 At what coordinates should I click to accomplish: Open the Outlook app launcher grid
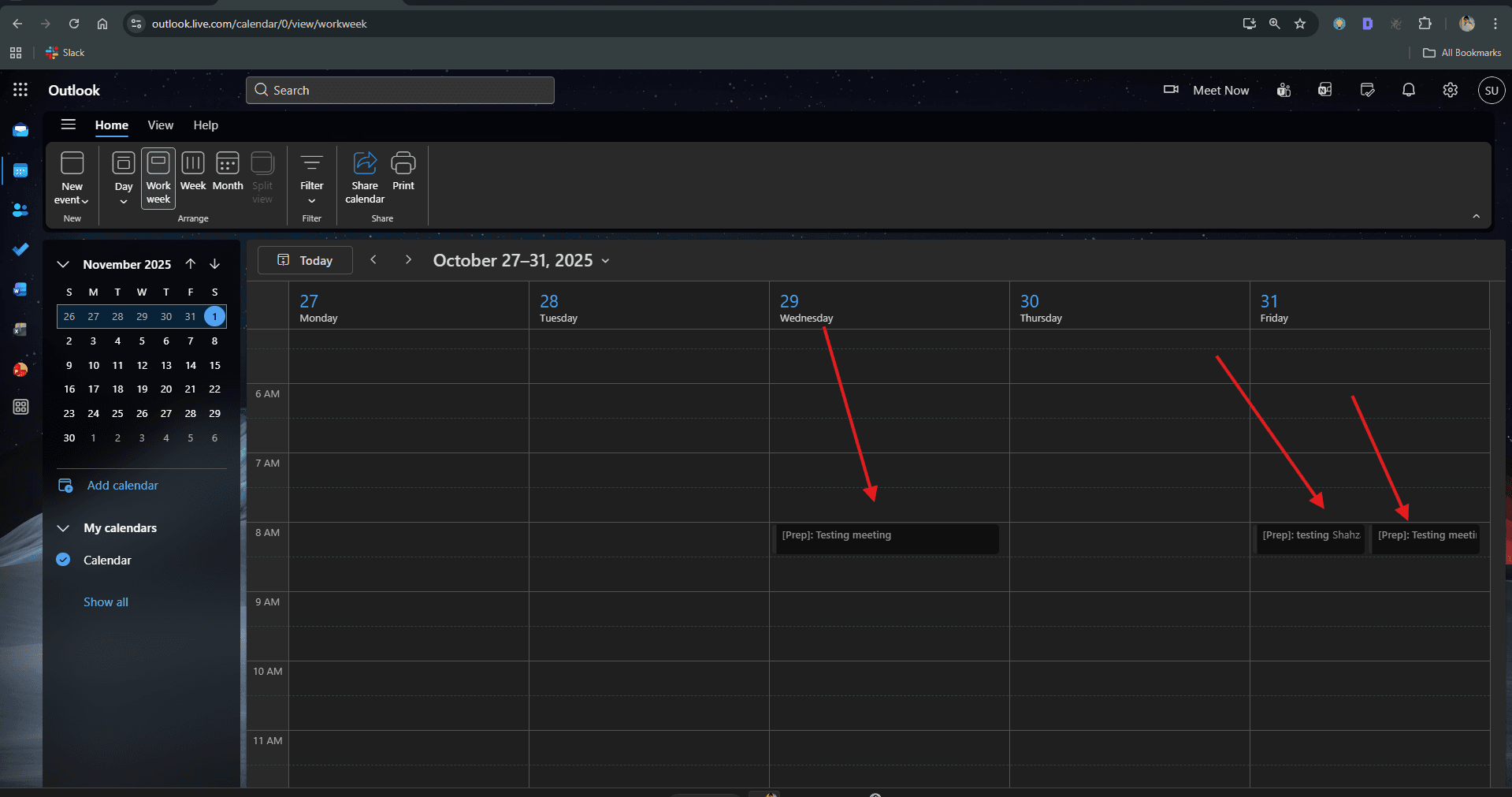tap(20, 90)
